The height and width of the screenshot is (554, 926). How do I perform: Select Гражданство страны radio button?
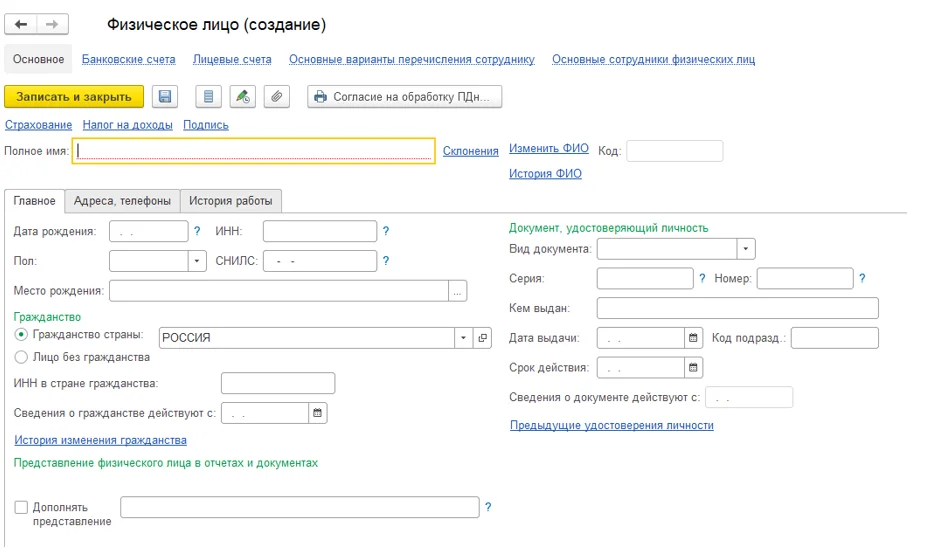coord(21,335)
